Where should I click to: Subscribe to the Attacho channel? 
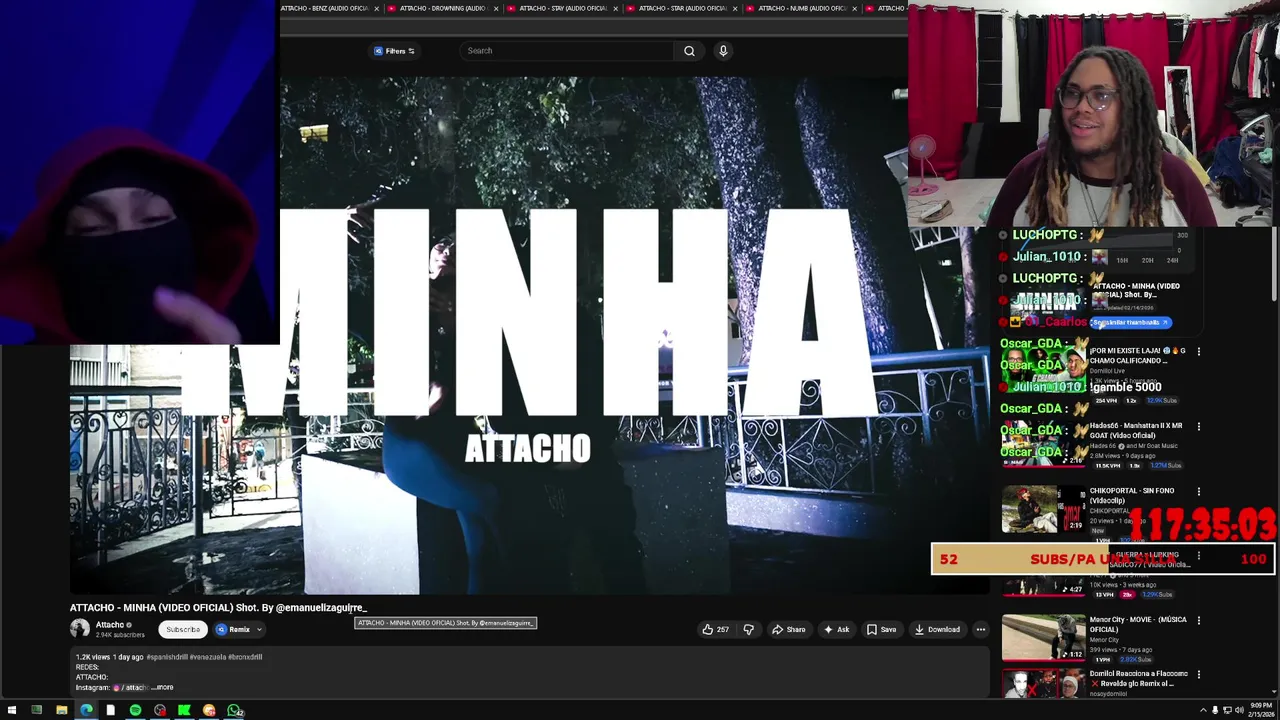[183, 629]
